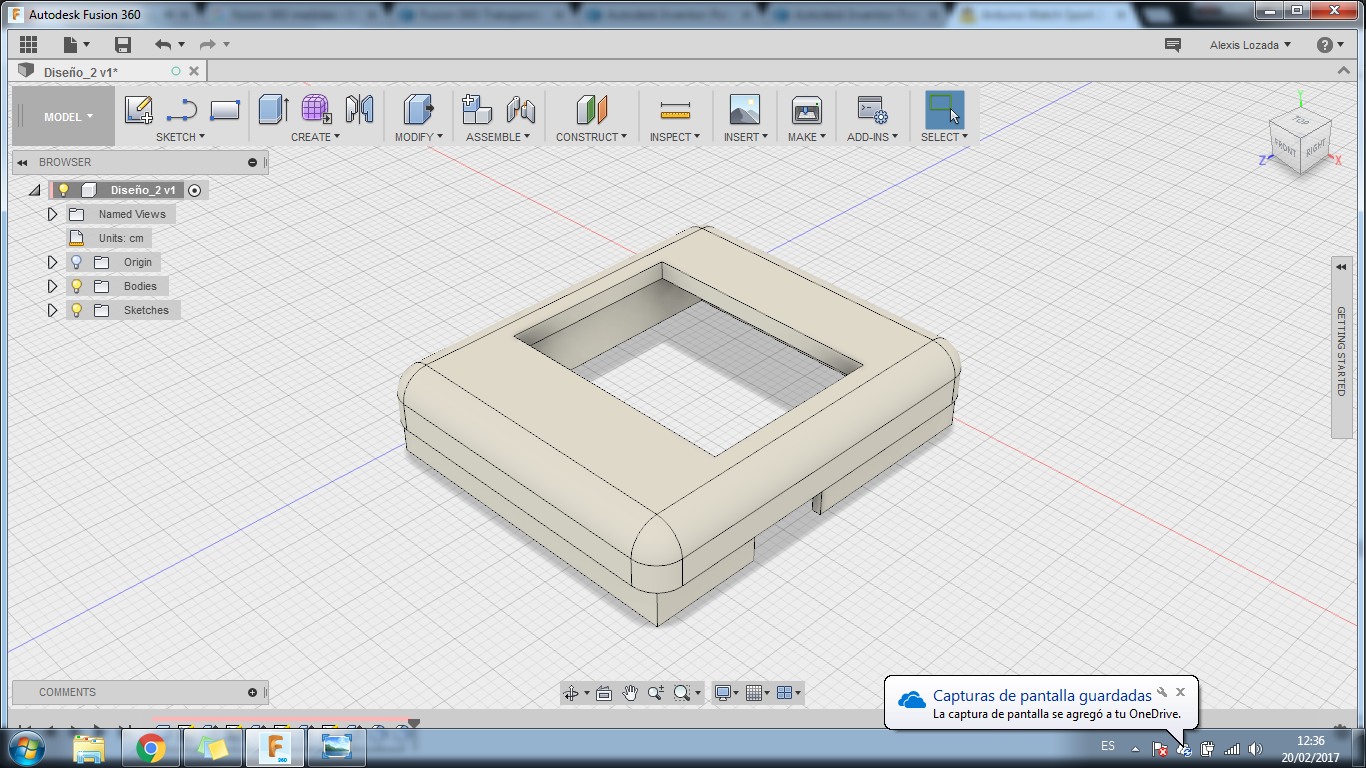Hide the Bodies folder via its lightbulb
Viewport: 1366px width, 768px height.
pos(76,286)
